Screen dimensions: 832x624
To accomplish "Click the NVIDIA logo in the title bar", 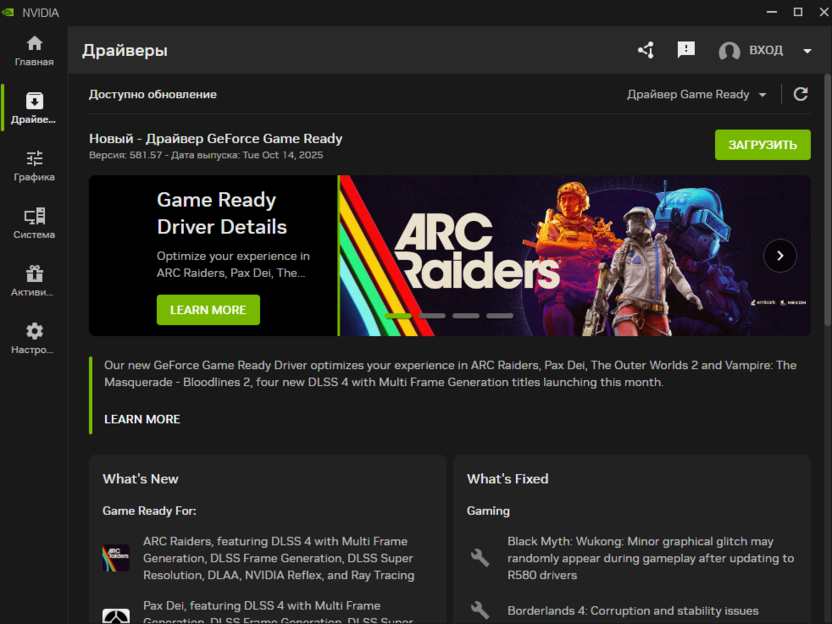I will [9, 11].
